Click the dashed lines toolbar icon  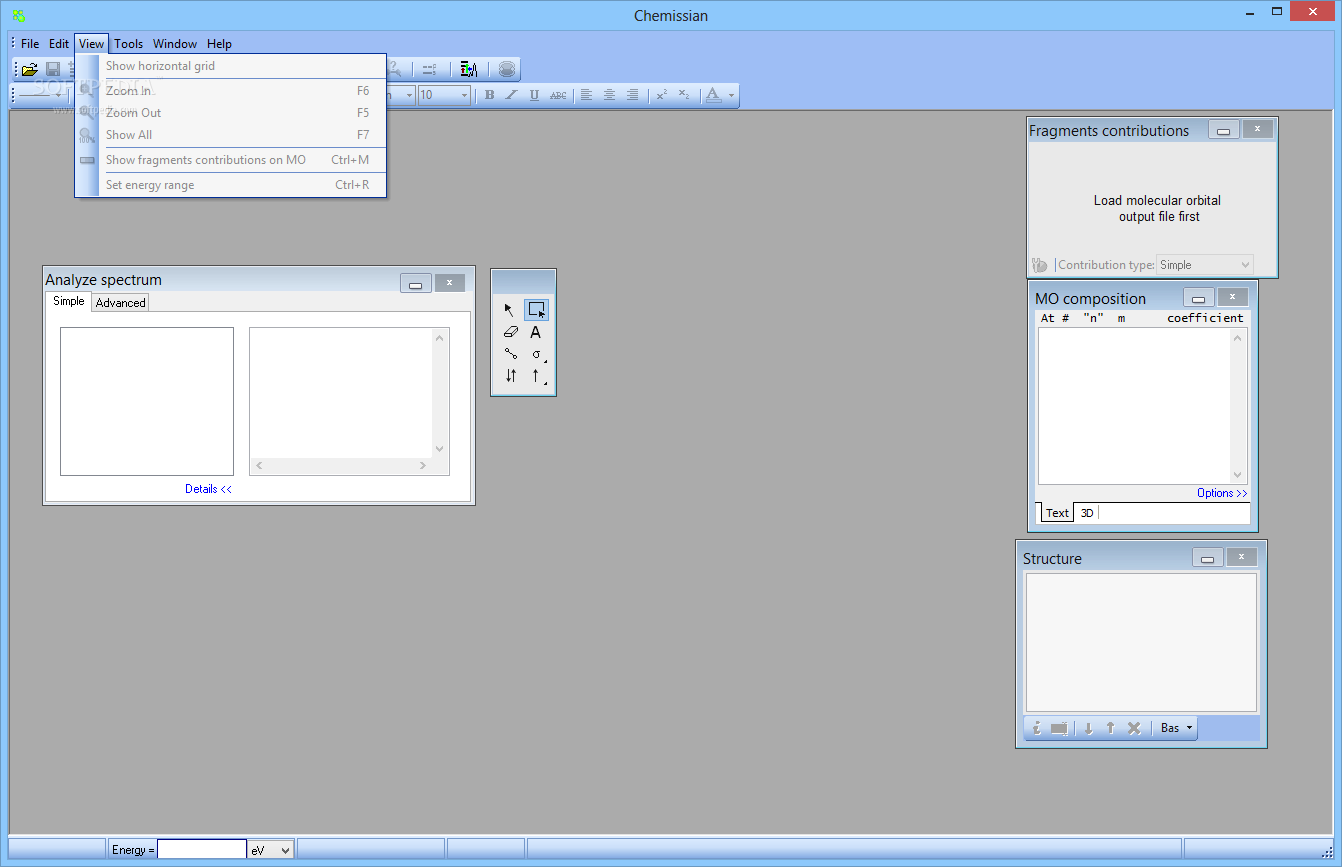pos(429,70)
